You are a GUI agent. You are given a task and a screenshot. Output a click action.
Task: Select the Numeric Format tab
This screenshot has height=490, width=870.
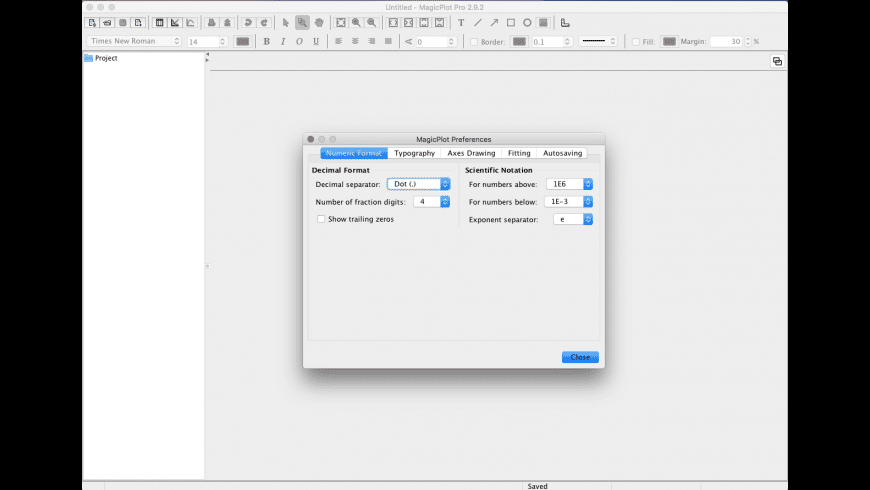click(354, 153)
